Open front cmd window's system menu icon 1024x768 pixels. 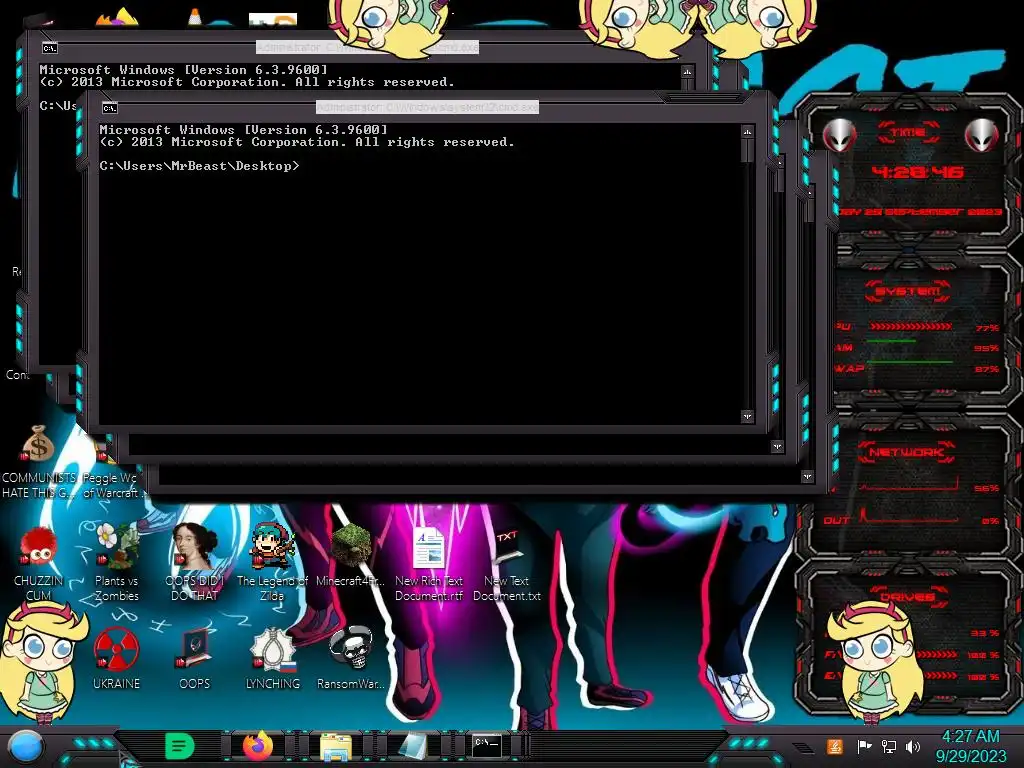(x=109, y=108)
